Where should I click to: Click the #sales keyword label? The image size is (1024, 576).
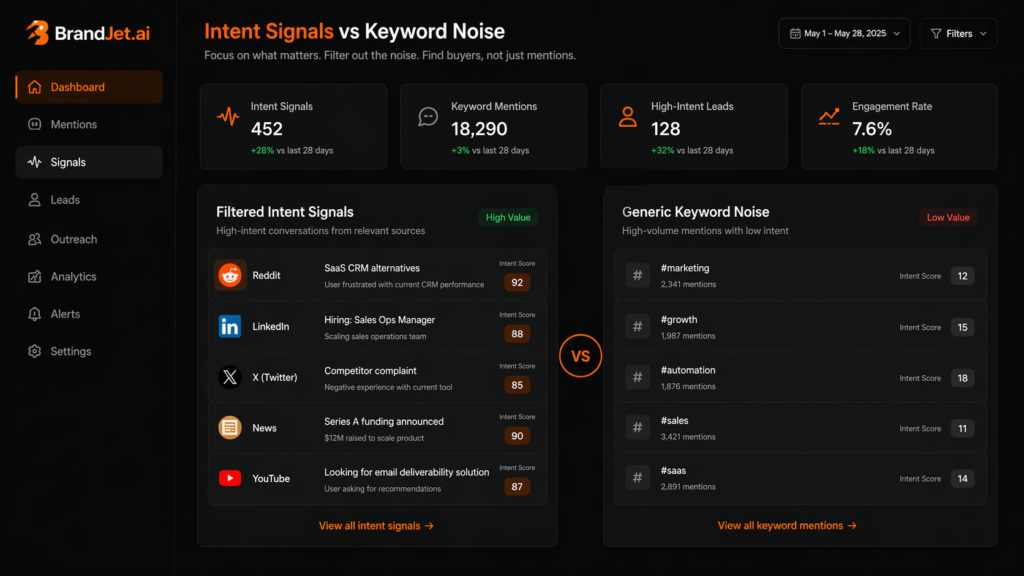coord(675,421)
